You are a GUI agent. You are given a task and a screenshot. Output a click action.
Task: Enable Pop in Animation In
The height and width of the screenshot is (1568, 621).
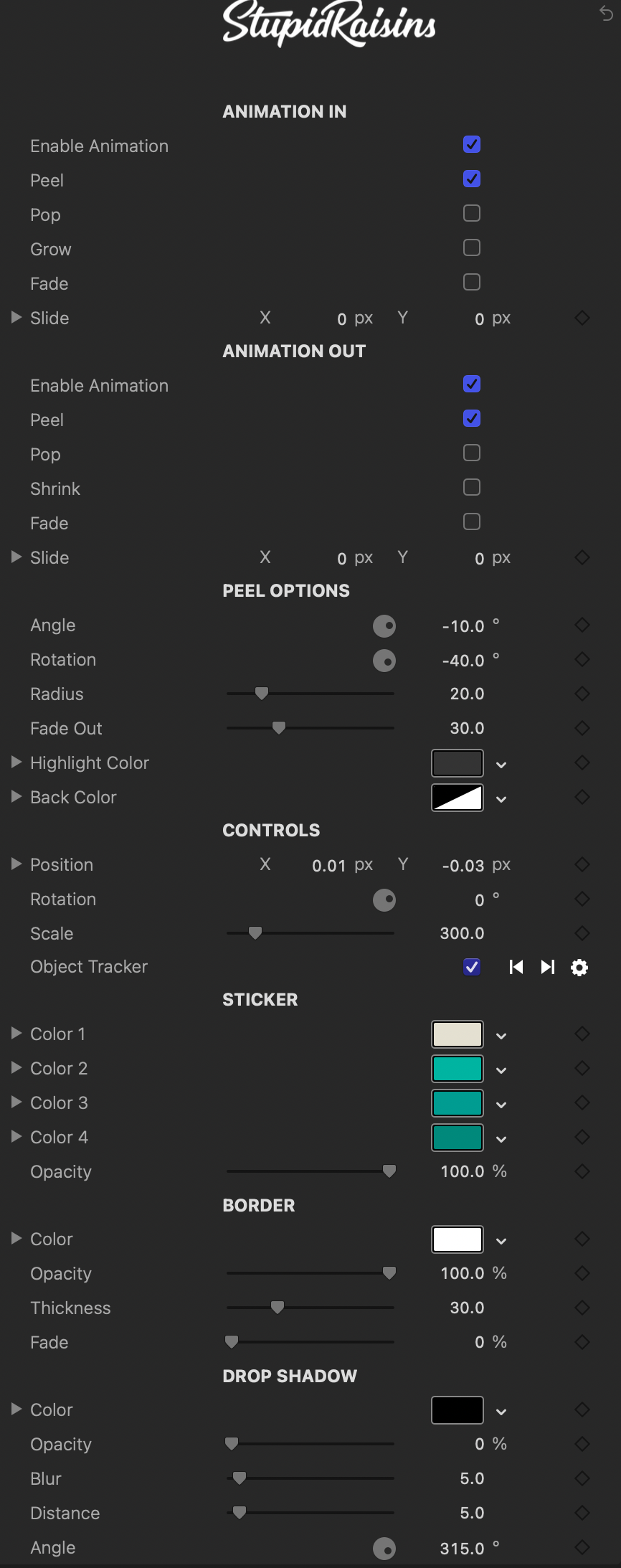(x=472, y=214)
